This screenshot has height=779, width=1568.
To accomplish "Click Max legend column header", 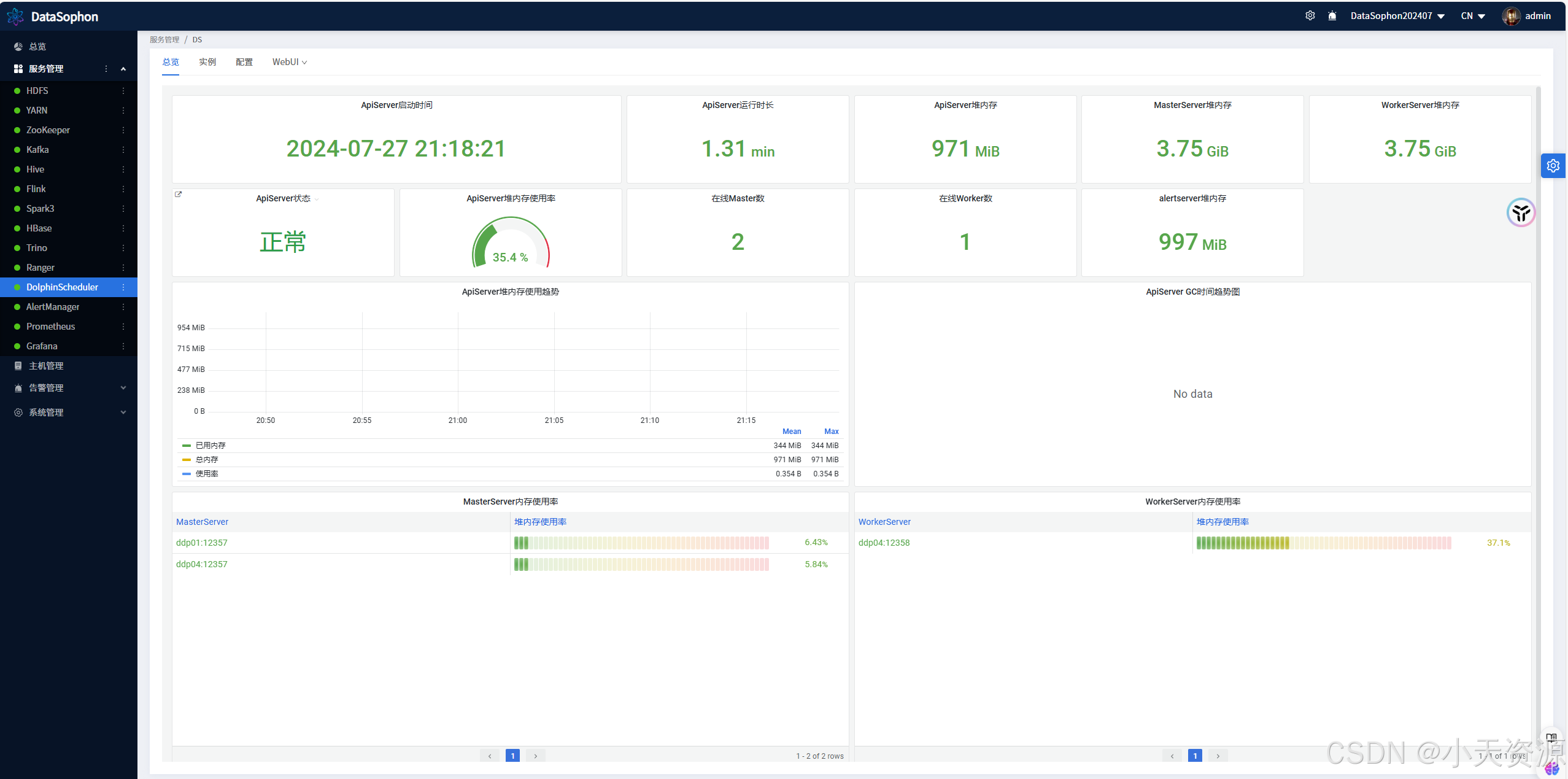I will coord(831,432).
